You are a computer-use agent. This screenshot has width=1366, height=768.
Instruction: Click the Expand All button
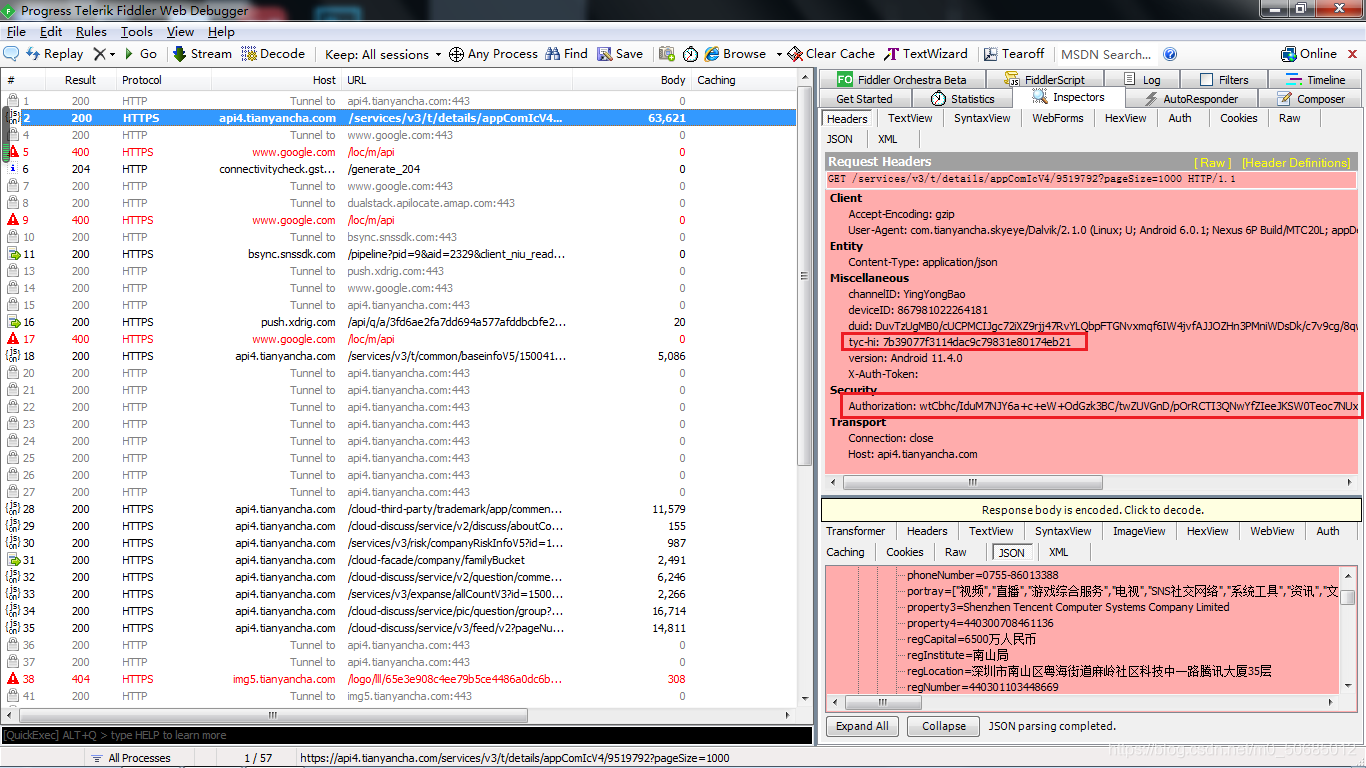862,726
